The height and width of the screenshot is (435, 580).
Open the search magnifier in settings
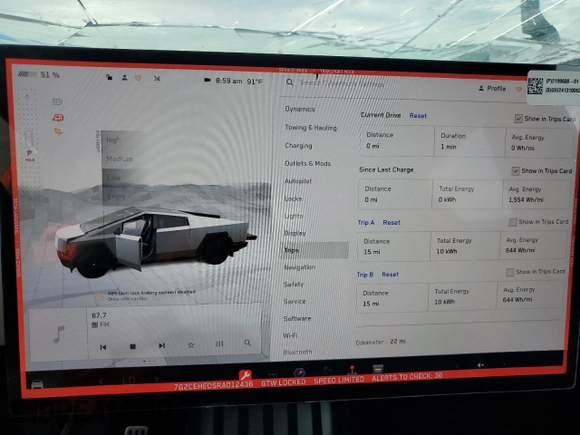pos(290,82)
